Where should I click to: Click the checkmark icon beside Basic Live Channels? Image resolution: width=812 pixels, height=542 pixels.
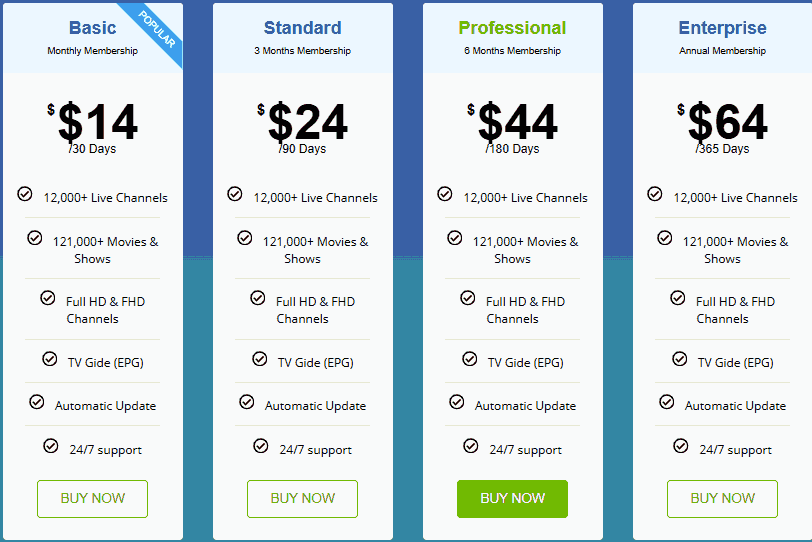coord(25,194)
